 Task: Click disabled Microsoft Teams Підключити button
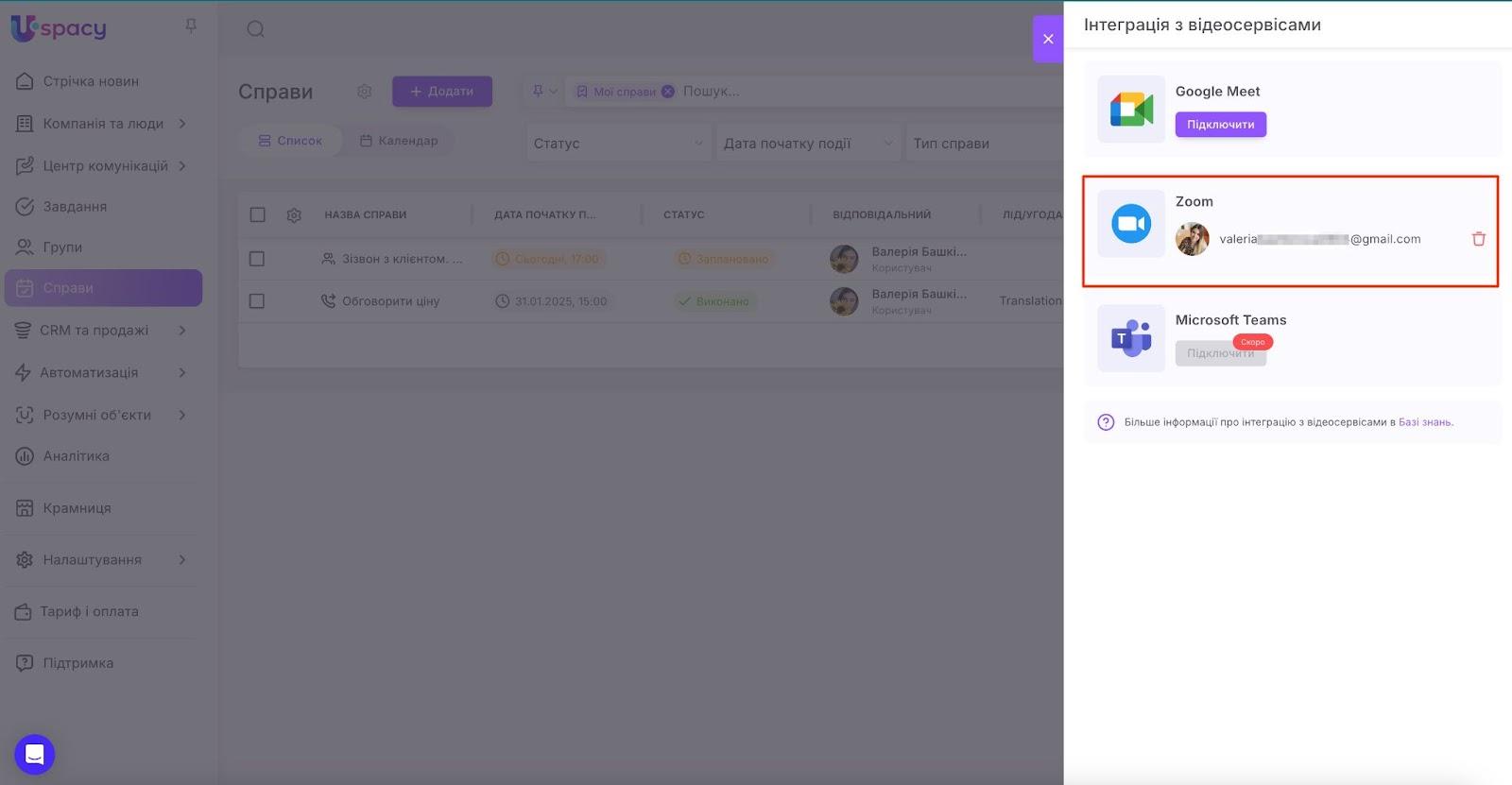point(1221,353)
